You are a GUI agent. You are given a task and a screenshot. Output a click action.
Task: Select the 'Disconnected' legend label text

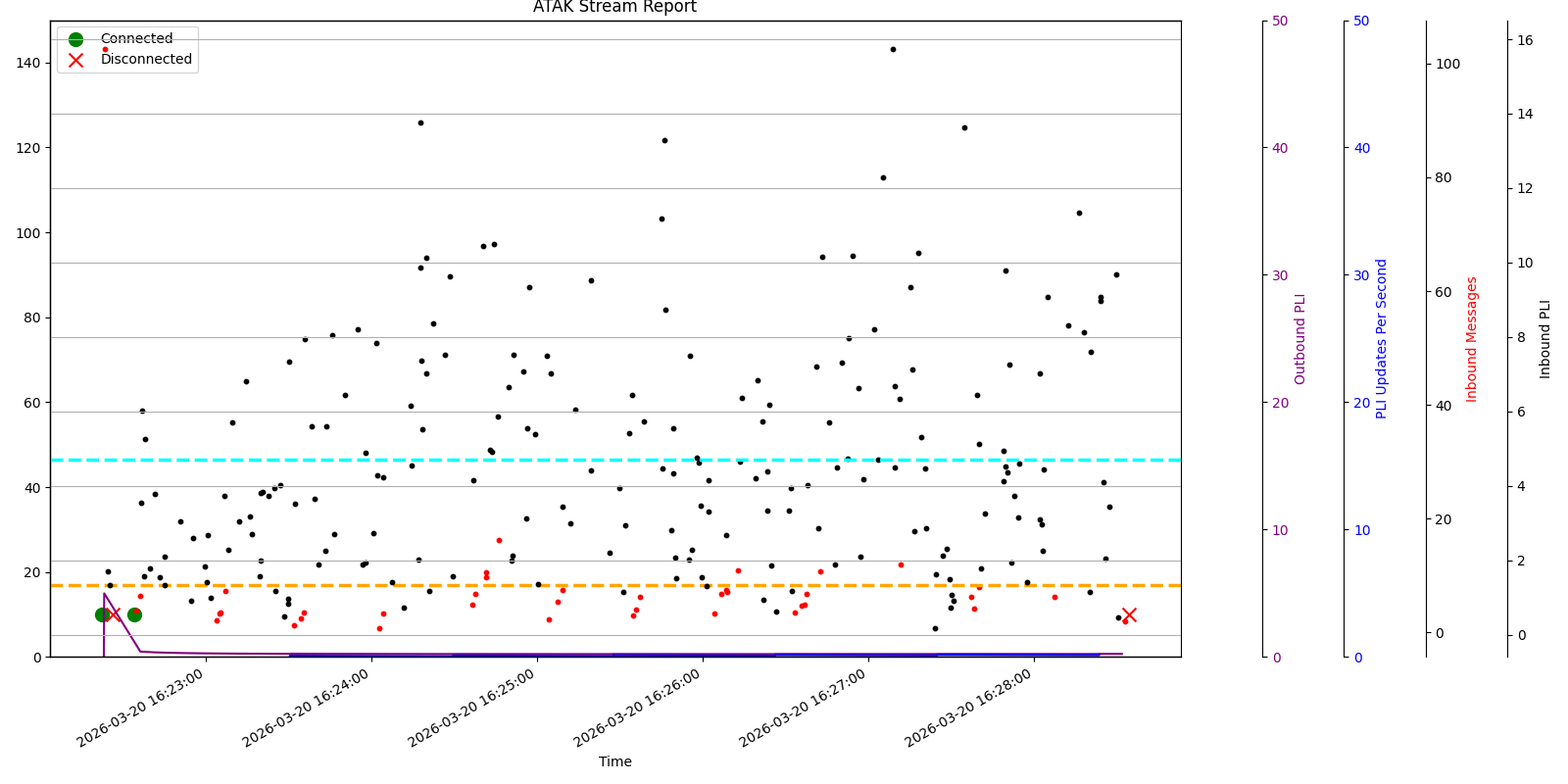(146, 60)
